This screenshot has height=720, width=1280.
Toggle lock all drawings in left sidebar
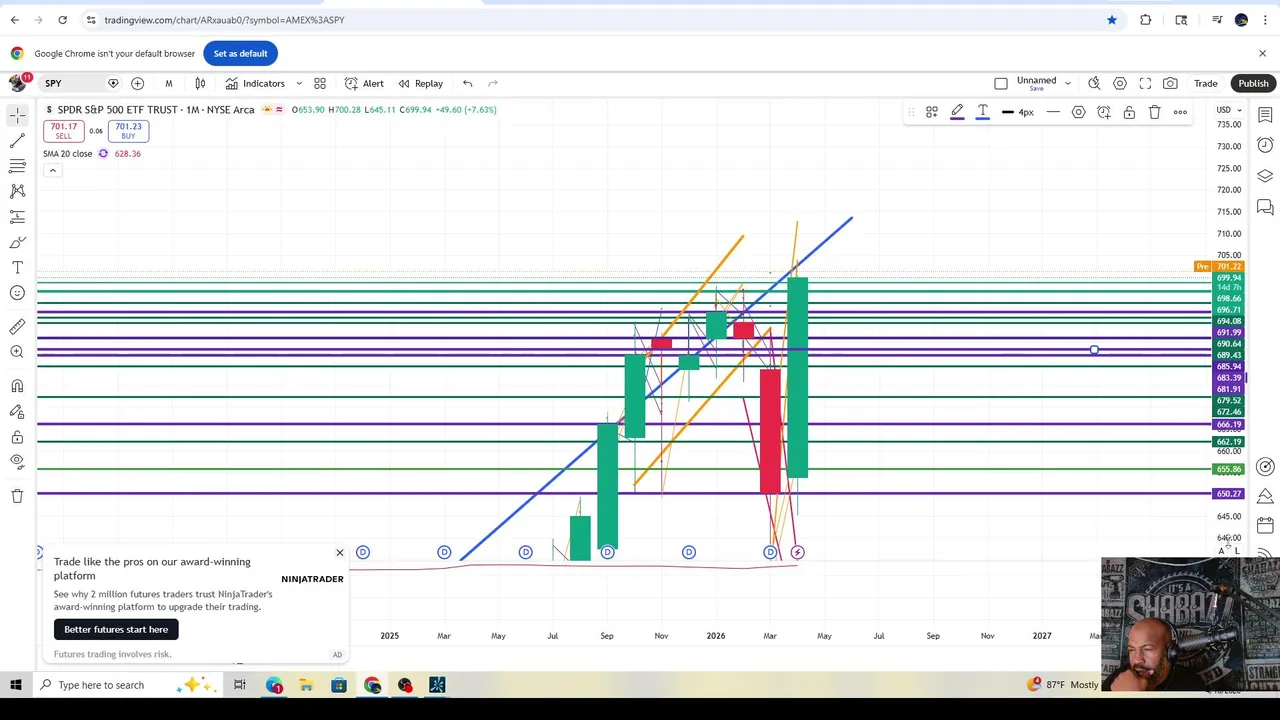(17, 437)
